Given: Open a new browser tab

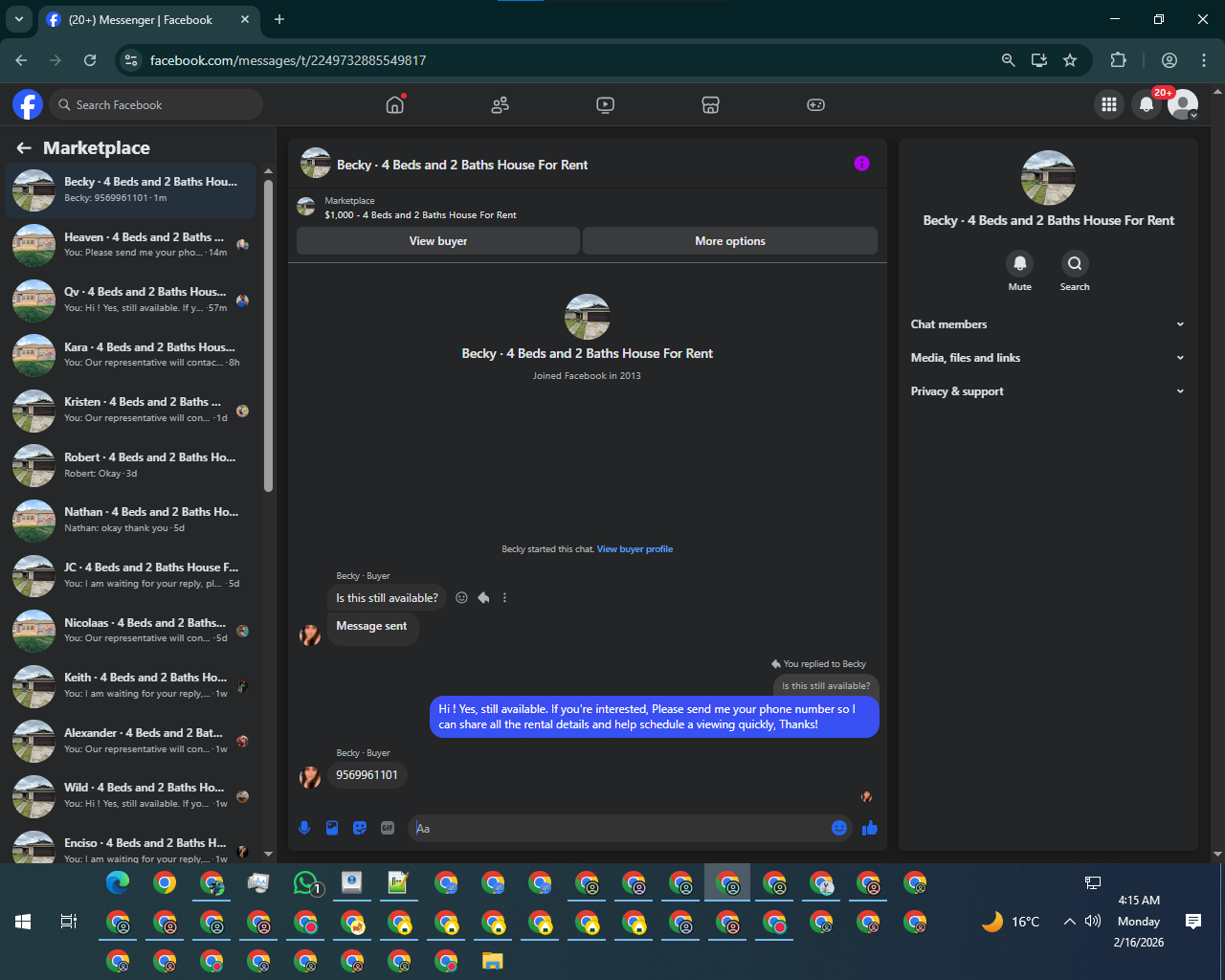Looking at the screenshot, I should click(279, 19).
